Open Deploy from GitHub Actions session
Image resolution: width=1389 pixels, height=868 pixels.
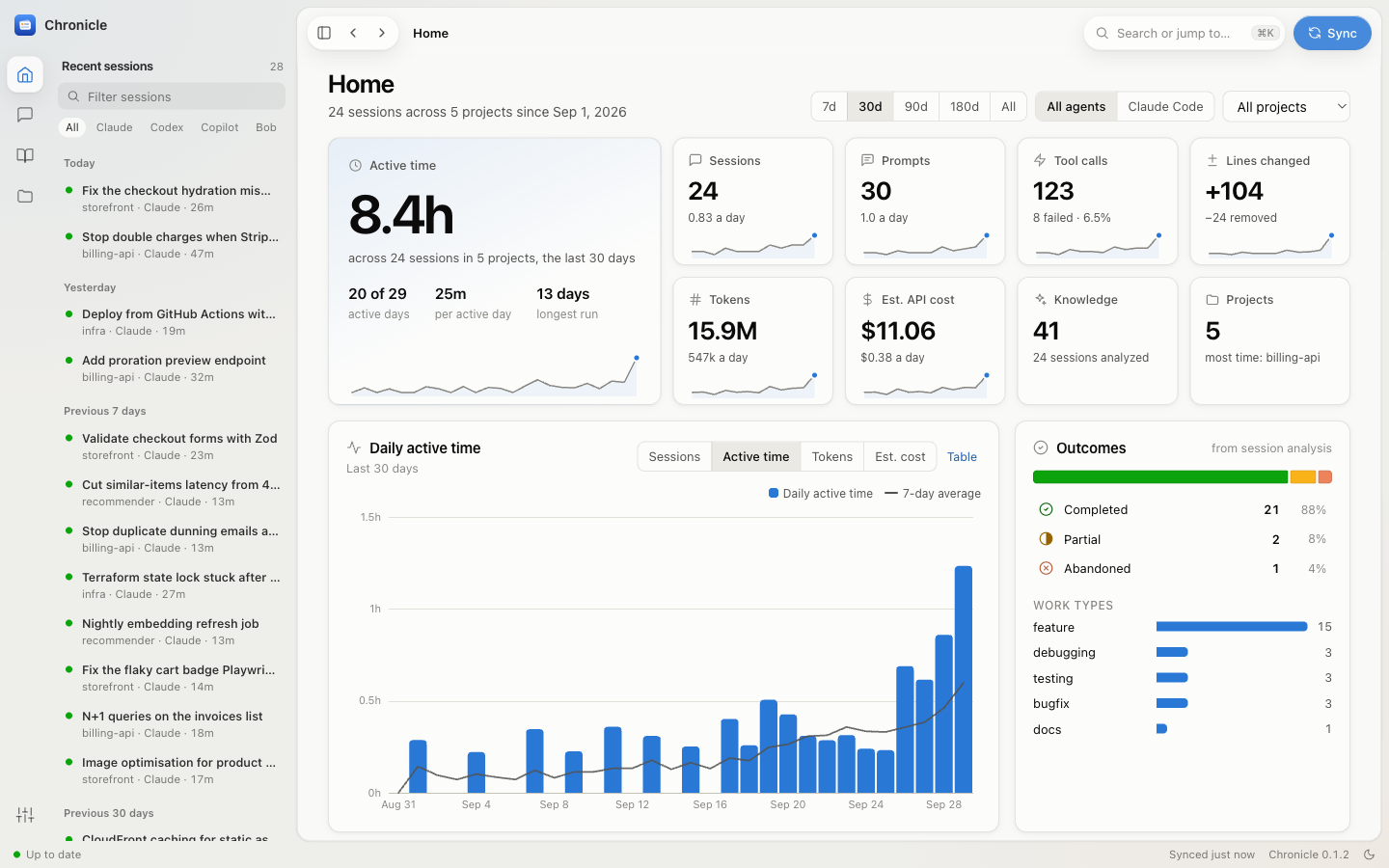click(x=172, y=322)
